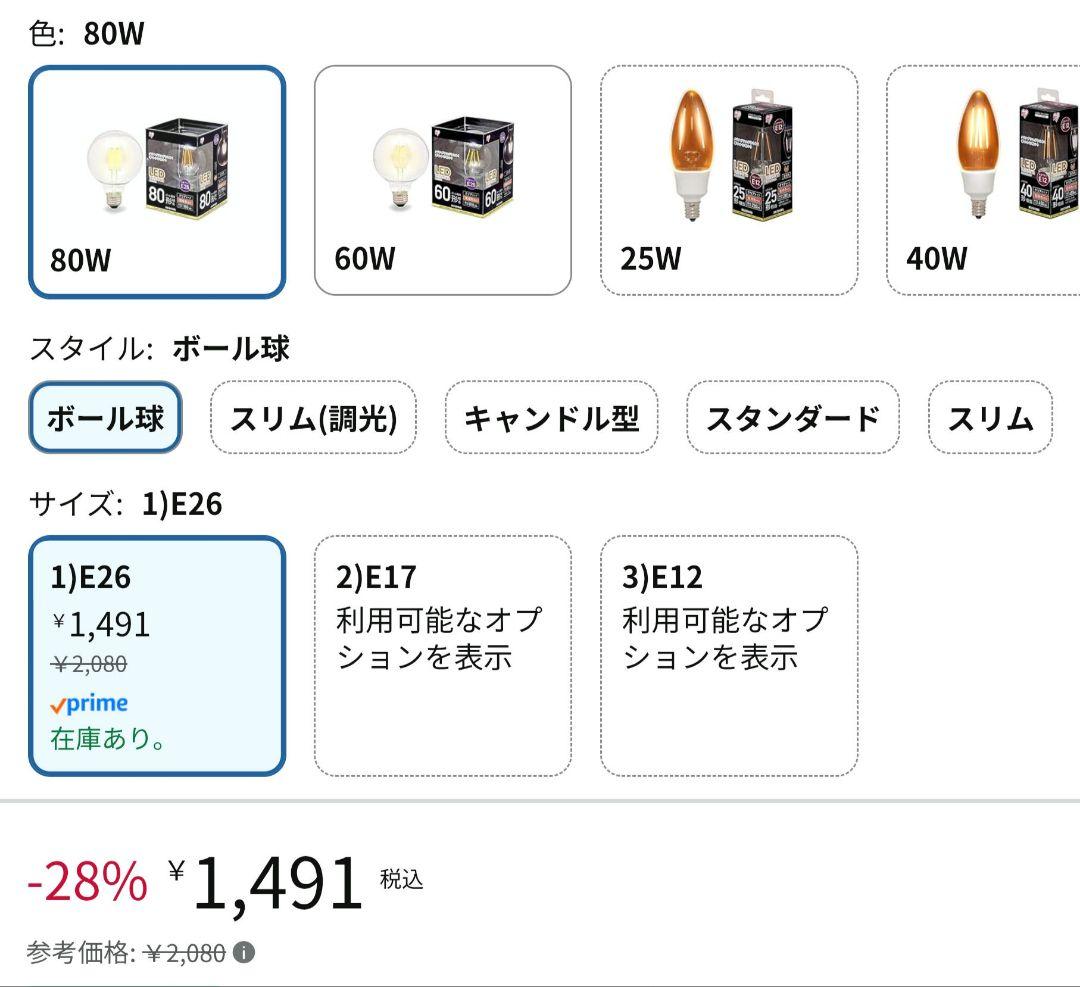
Task: Select the ボール球 style
Action: click(105, 418)
